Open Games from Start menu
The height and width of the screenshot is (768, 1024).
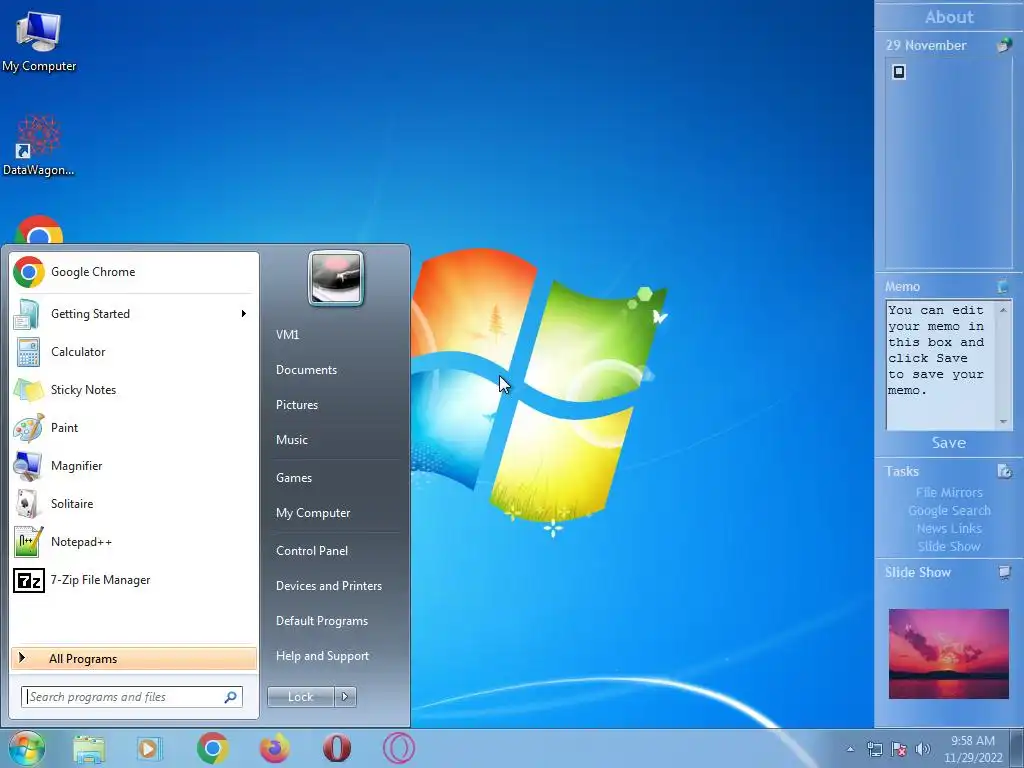point(294,478)
